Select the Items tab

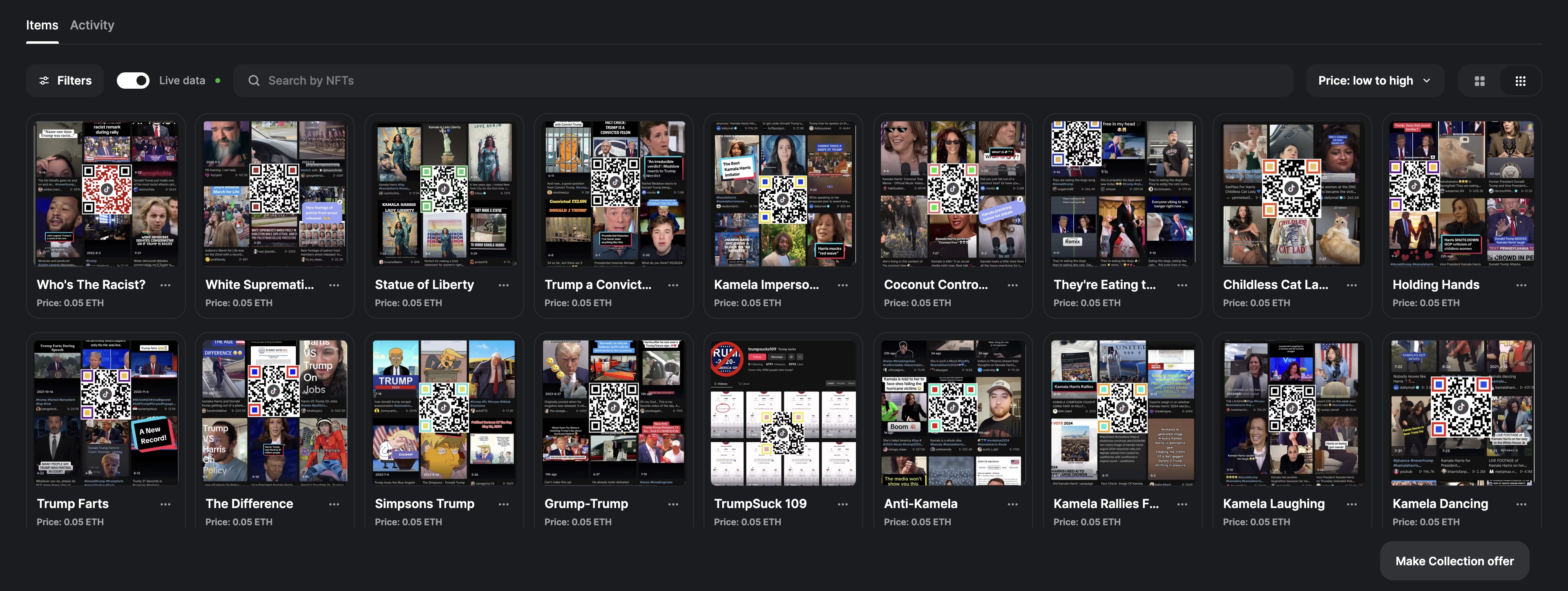tap(42, 25)
